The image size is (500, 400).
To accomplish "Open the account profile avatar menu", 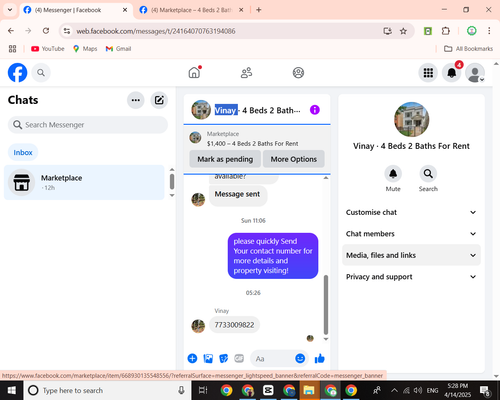I will point(475,73).
